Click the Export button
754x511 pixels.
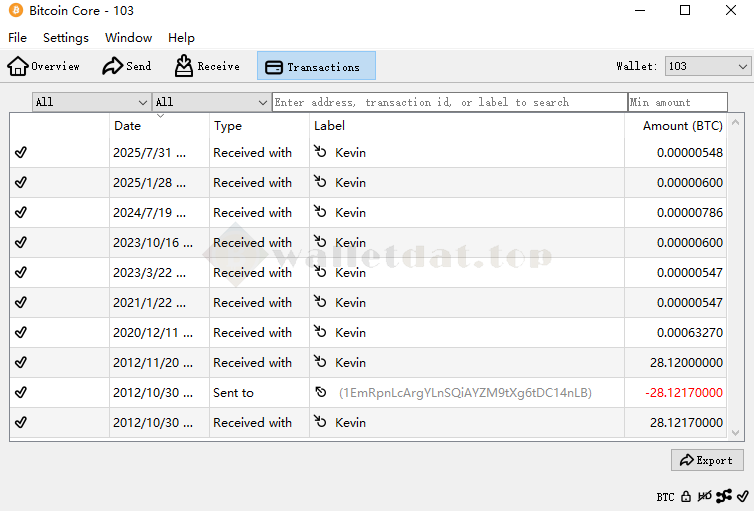(707, 460)
